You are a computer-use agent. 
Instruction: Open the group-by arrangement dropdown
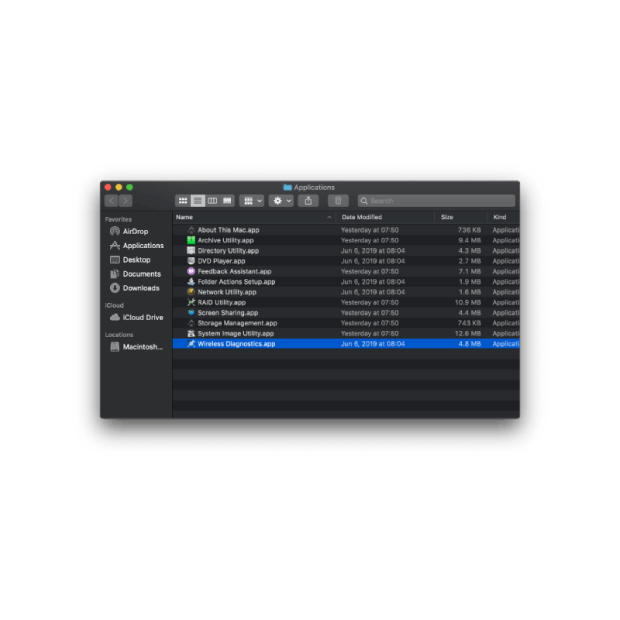point(252,201)
